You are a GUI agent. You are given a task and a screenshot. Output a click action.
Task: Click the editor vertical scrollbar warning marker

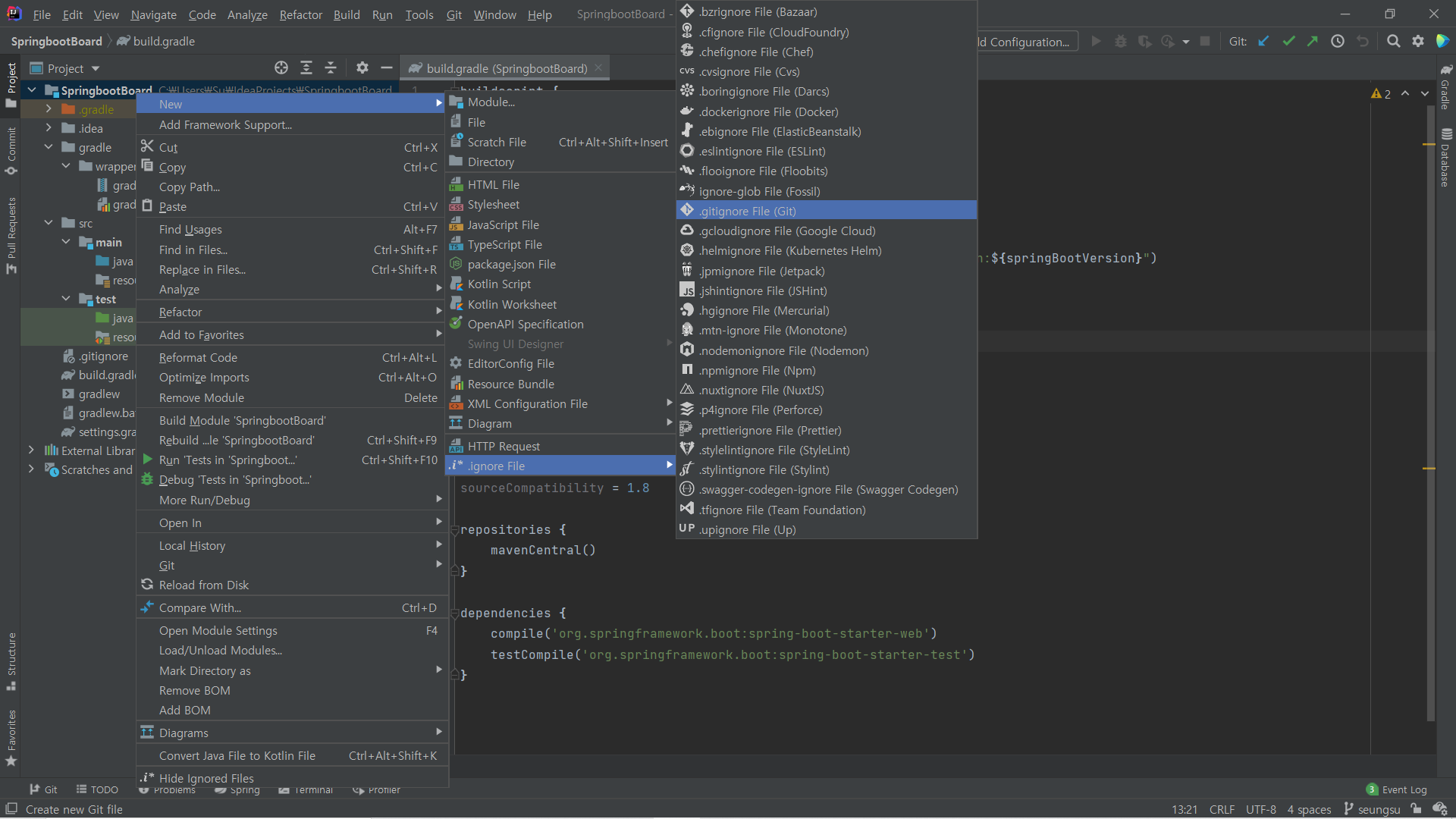click(x=1429, y=469)
